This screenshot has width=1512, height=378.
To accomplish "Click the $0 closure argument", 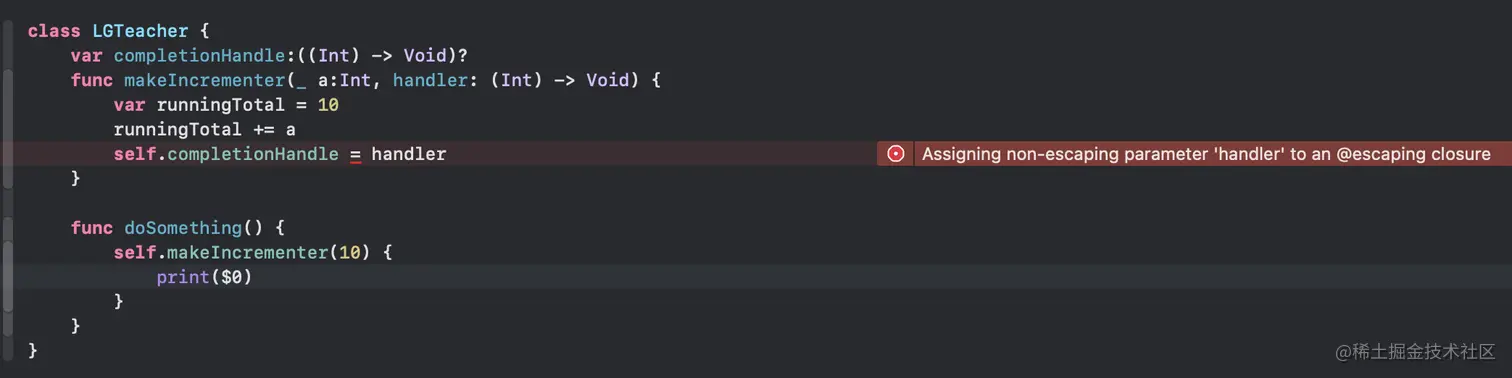I will pos(231,277).
